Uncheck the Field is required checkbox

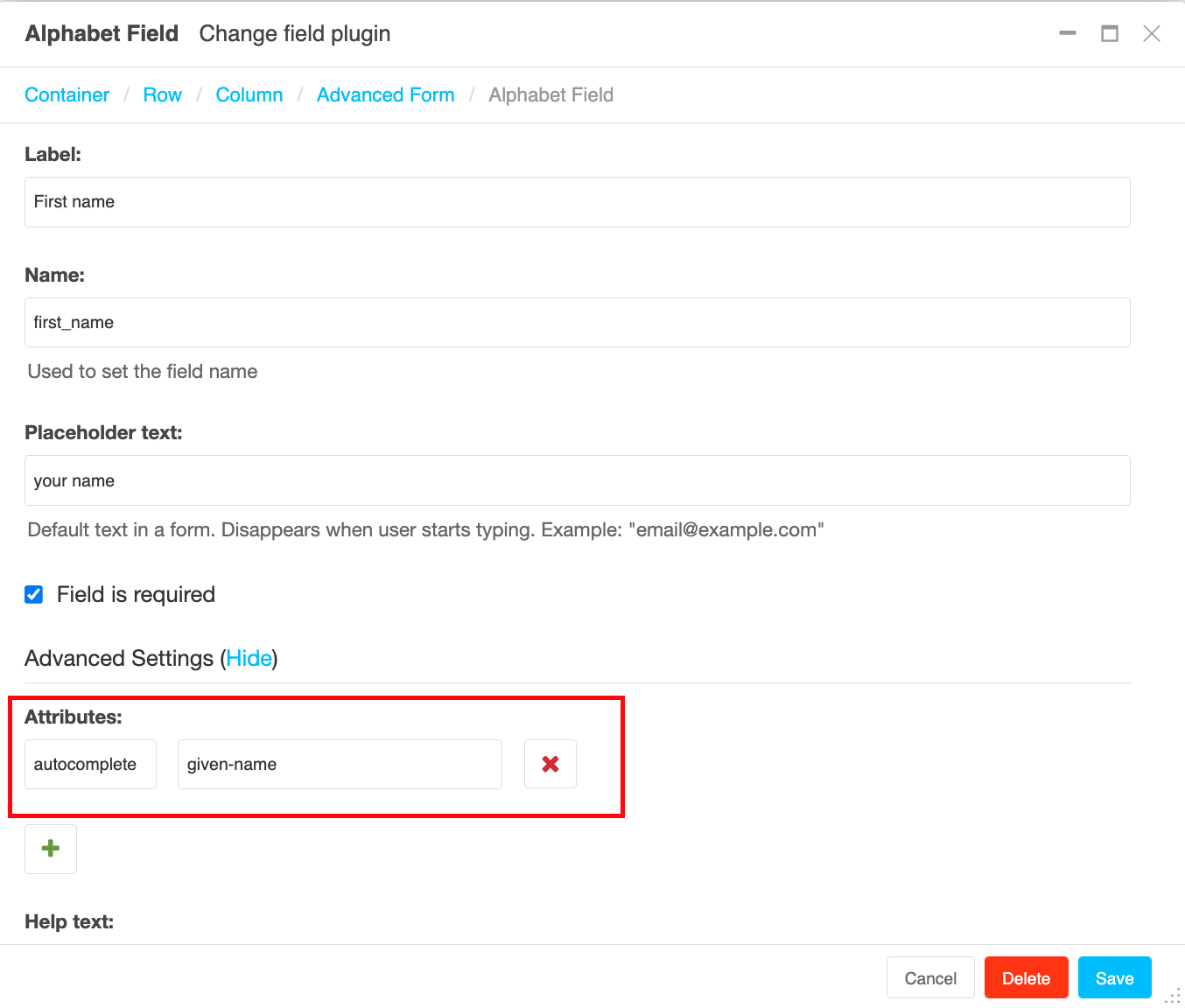pos(34,595)
